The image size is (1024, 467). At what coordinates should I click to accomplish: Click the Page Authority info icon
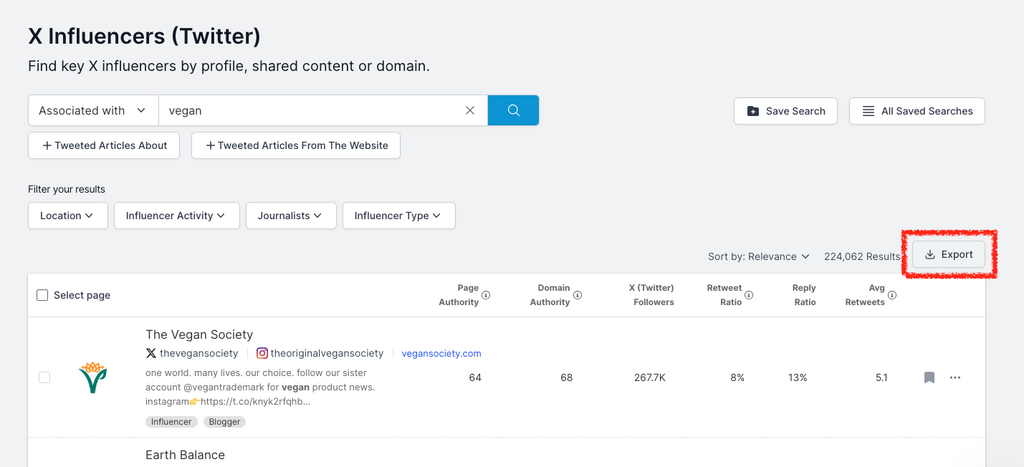(x=486, y=295)
